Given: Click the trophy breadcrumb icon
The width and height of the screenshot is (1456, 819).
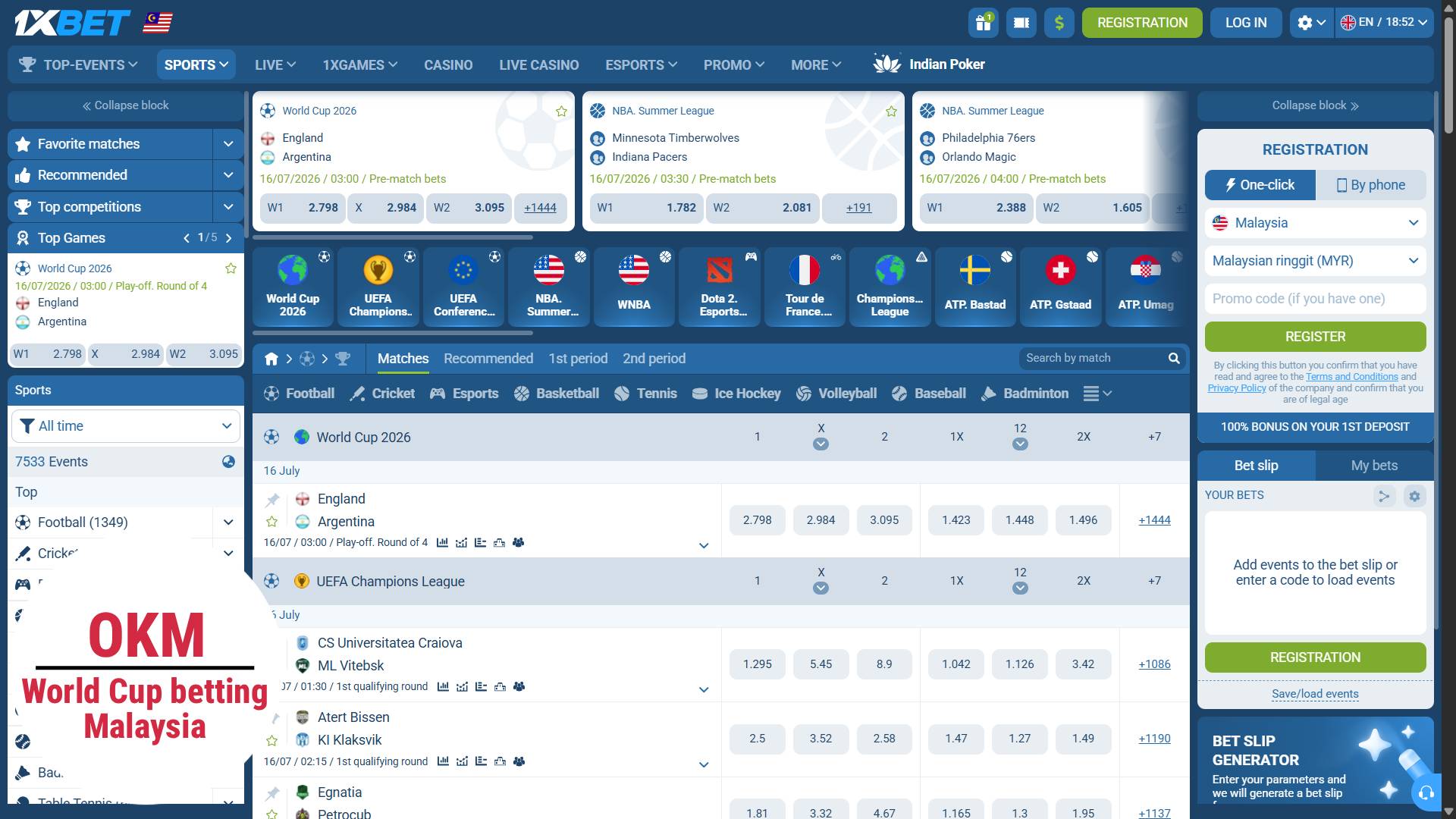Looking at the screenshot, I should [343, 359].
